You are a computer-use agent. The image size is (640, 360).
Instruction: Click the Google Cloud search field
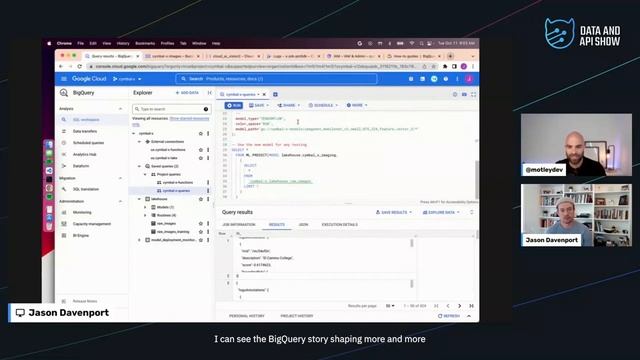[276, 79]
